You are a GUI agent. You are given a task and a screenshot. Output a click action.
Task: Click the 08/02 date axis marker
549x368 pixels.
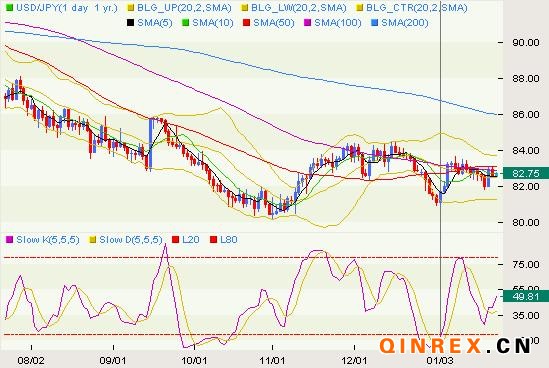click(31, 360)
